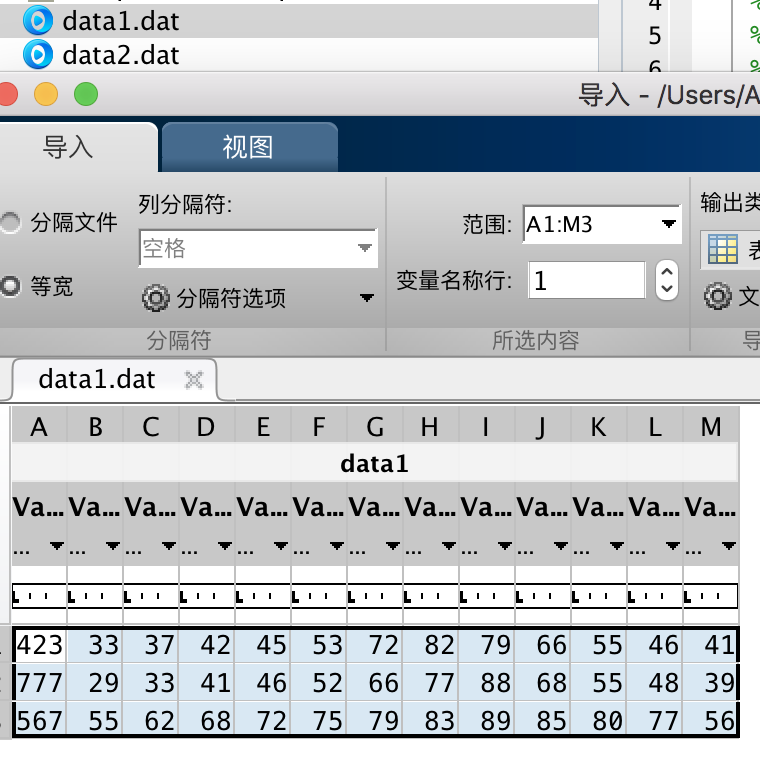The image size is (760, 774).
Task: Select cell 62 in column C
Action: point(151,720)
